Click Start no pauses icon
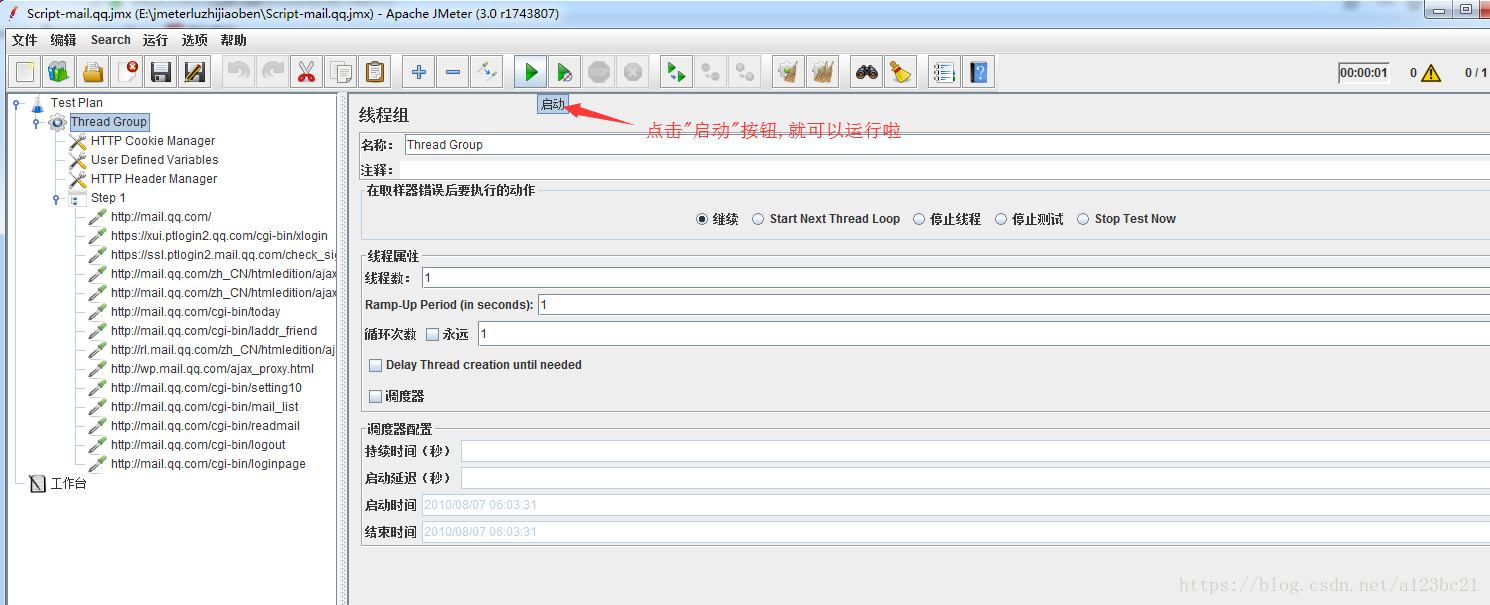Image resolution: width=1490 pixels, height=605 pixels. pyautogui.click(x=565, y=72)
